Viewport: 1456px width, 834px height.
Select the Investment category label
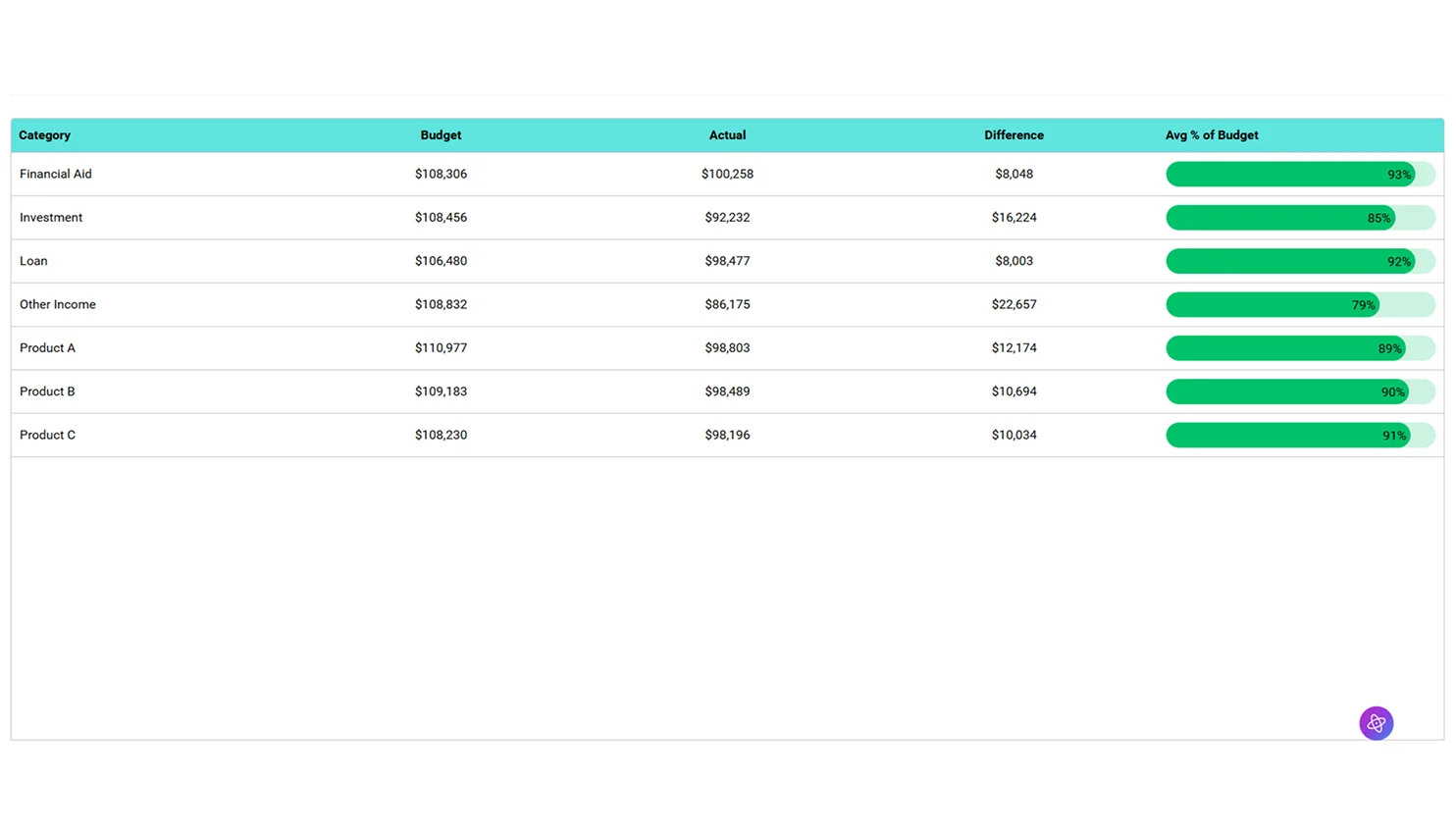point(51,217)
